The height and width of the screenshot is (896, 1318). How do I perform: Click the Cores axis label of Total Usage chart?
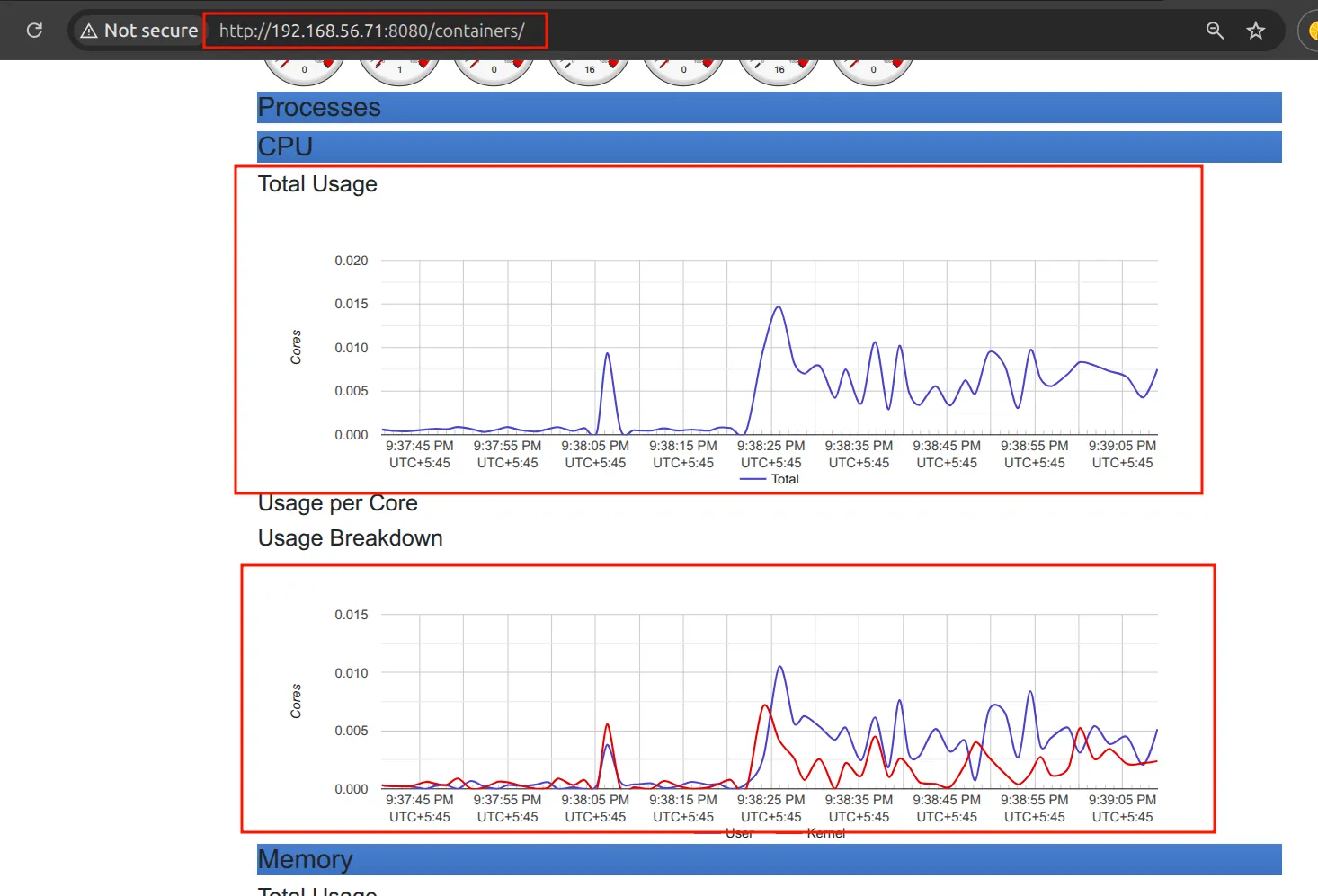(x=296, y=347)
